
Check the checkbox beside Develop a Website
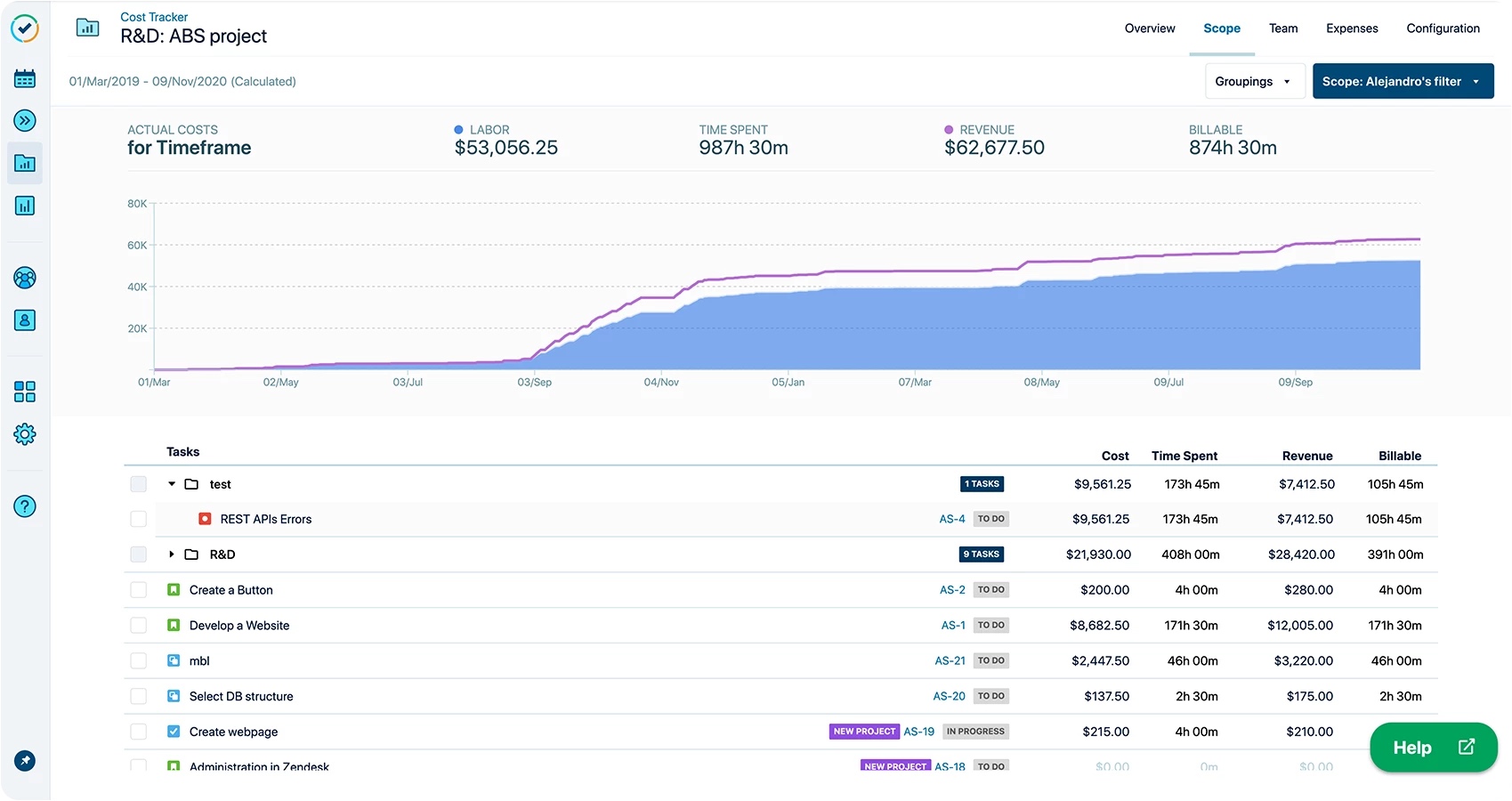pyautogui.click(x=138, y=625)
